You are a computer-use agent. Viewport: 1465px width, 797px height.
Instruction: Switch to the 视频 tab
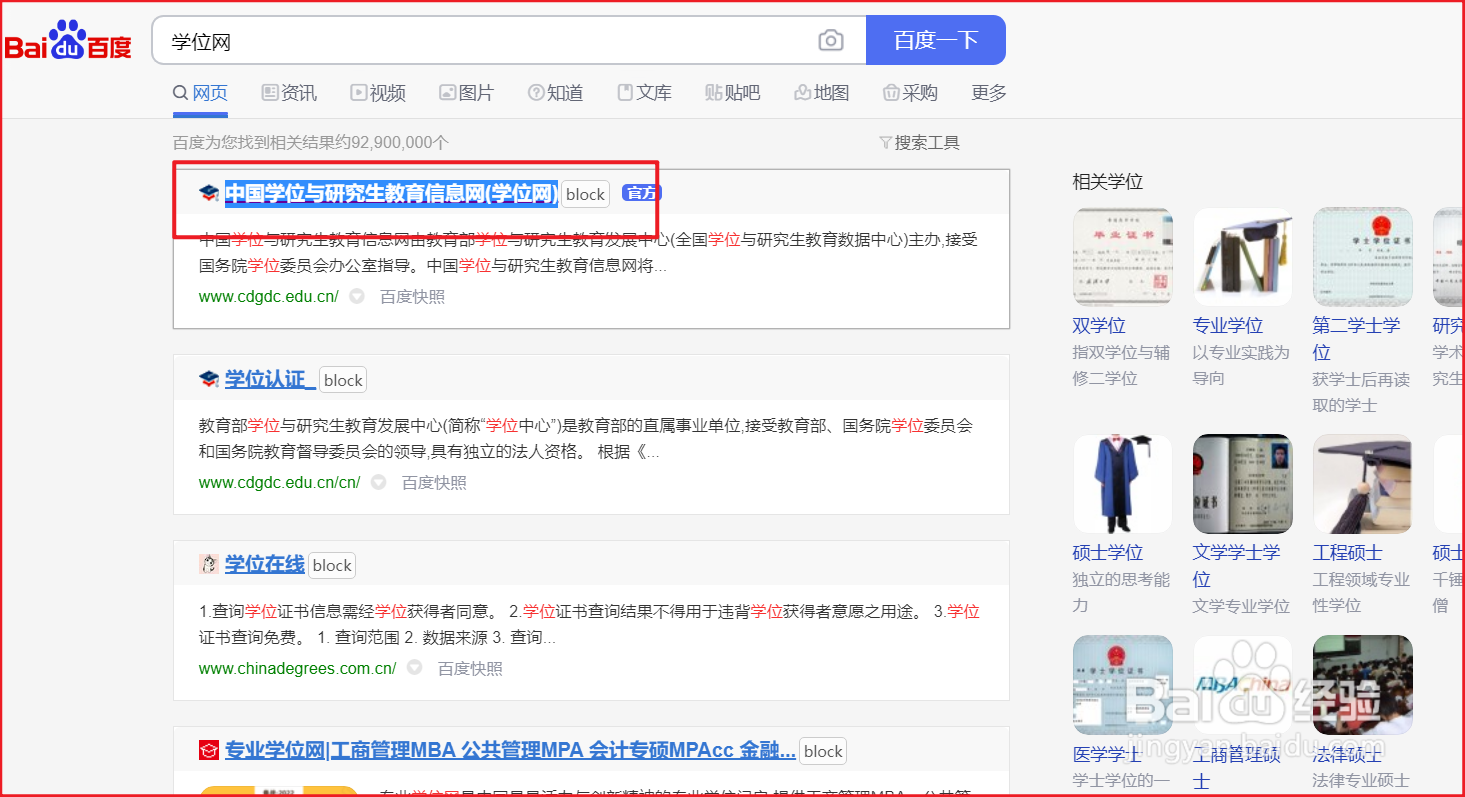click(x=378, y=93)
